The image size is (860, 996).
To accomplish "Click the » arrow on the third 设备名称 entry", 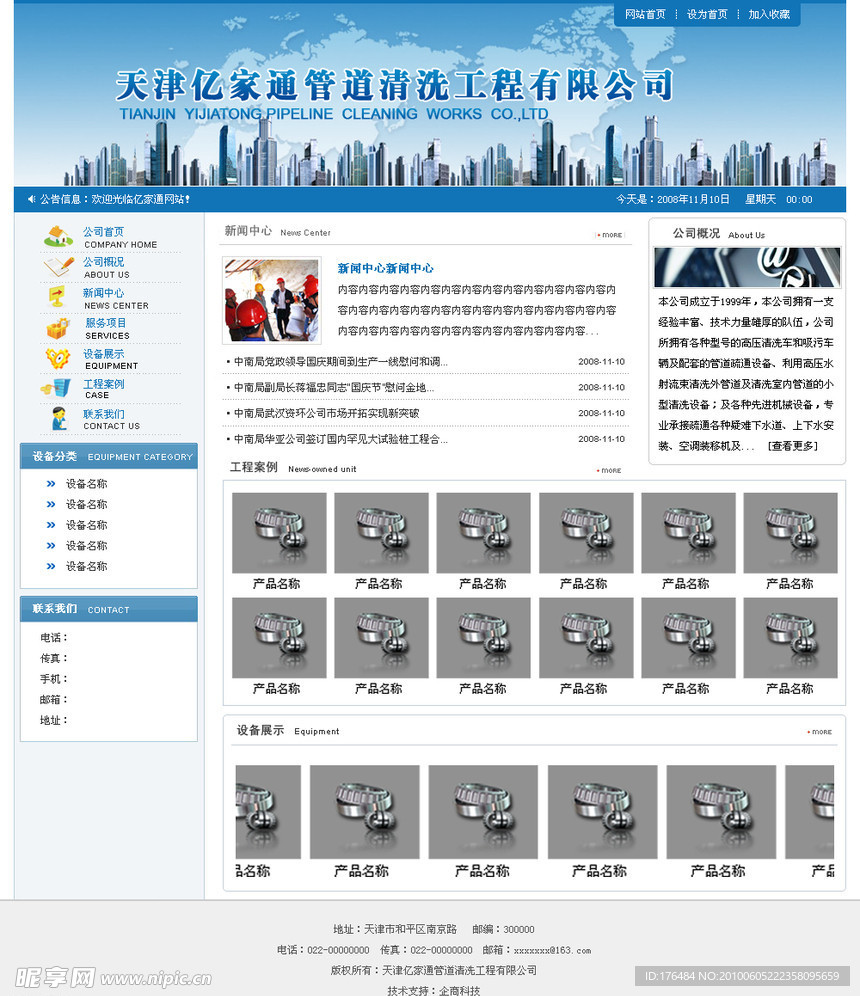I will coord(50,524).
